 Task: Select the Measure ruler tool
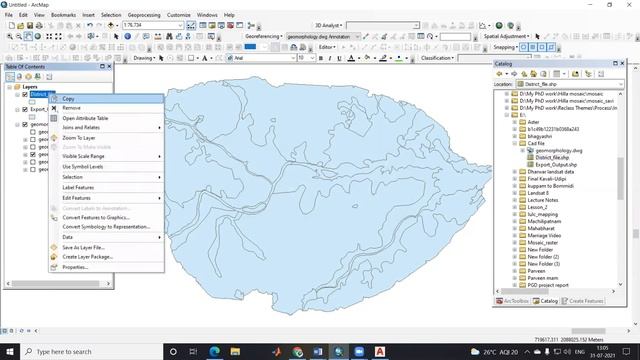[158, 36]
